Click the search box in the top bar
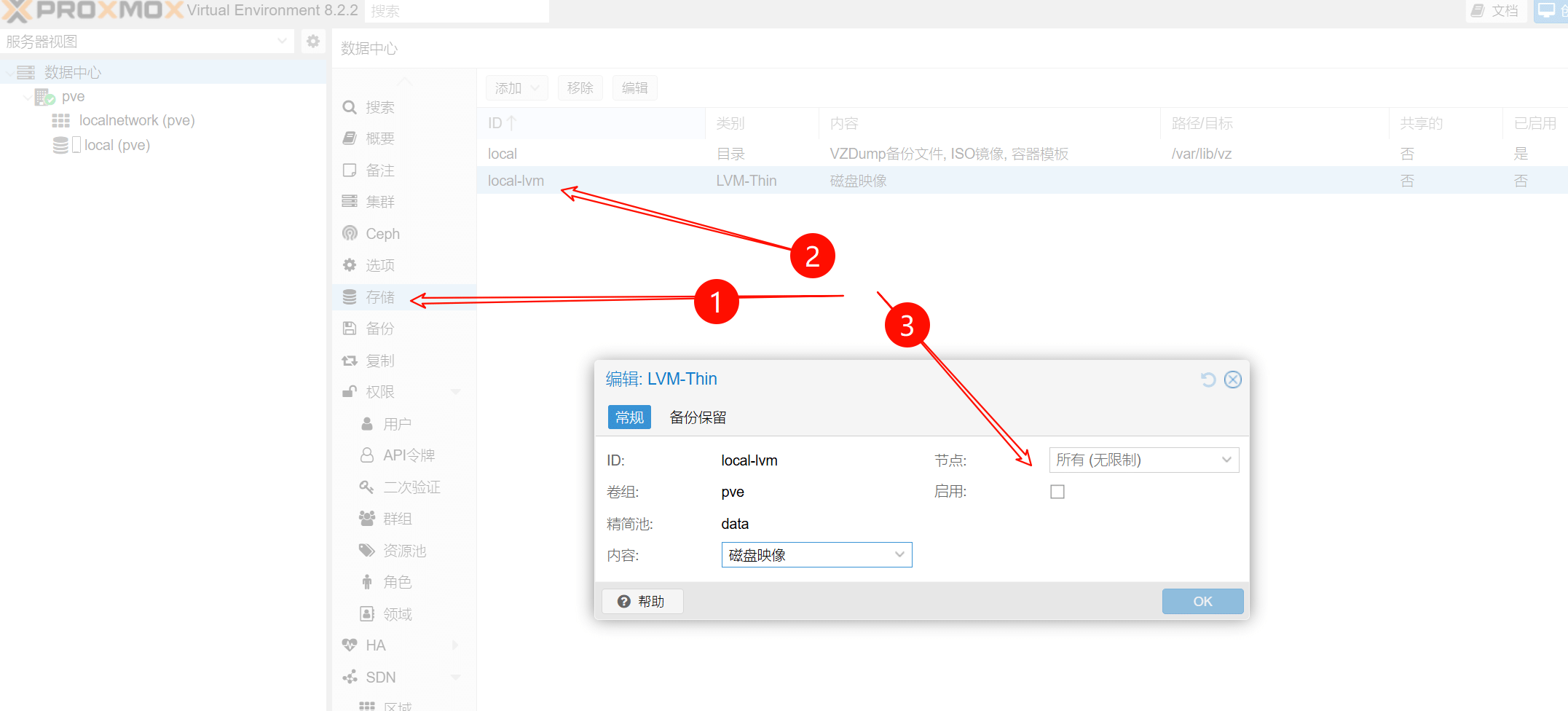 [457, 11]
